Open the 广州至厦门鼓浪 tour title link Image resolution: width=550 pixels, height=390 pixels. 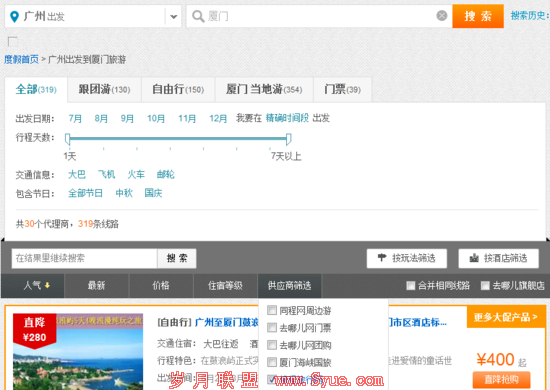(x=227, y=322)
